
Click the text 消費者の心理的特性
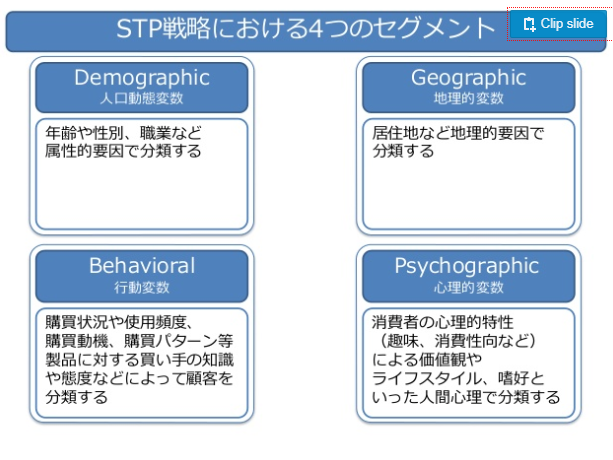pos(443,322)
